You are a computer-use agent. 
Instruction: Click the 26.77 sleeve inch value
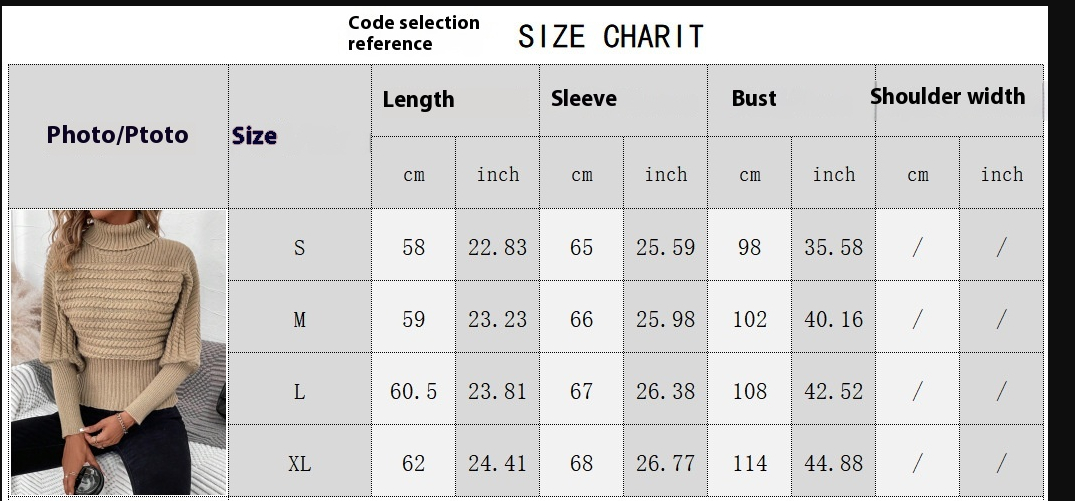pyautogui.click(x=666, y=463)
